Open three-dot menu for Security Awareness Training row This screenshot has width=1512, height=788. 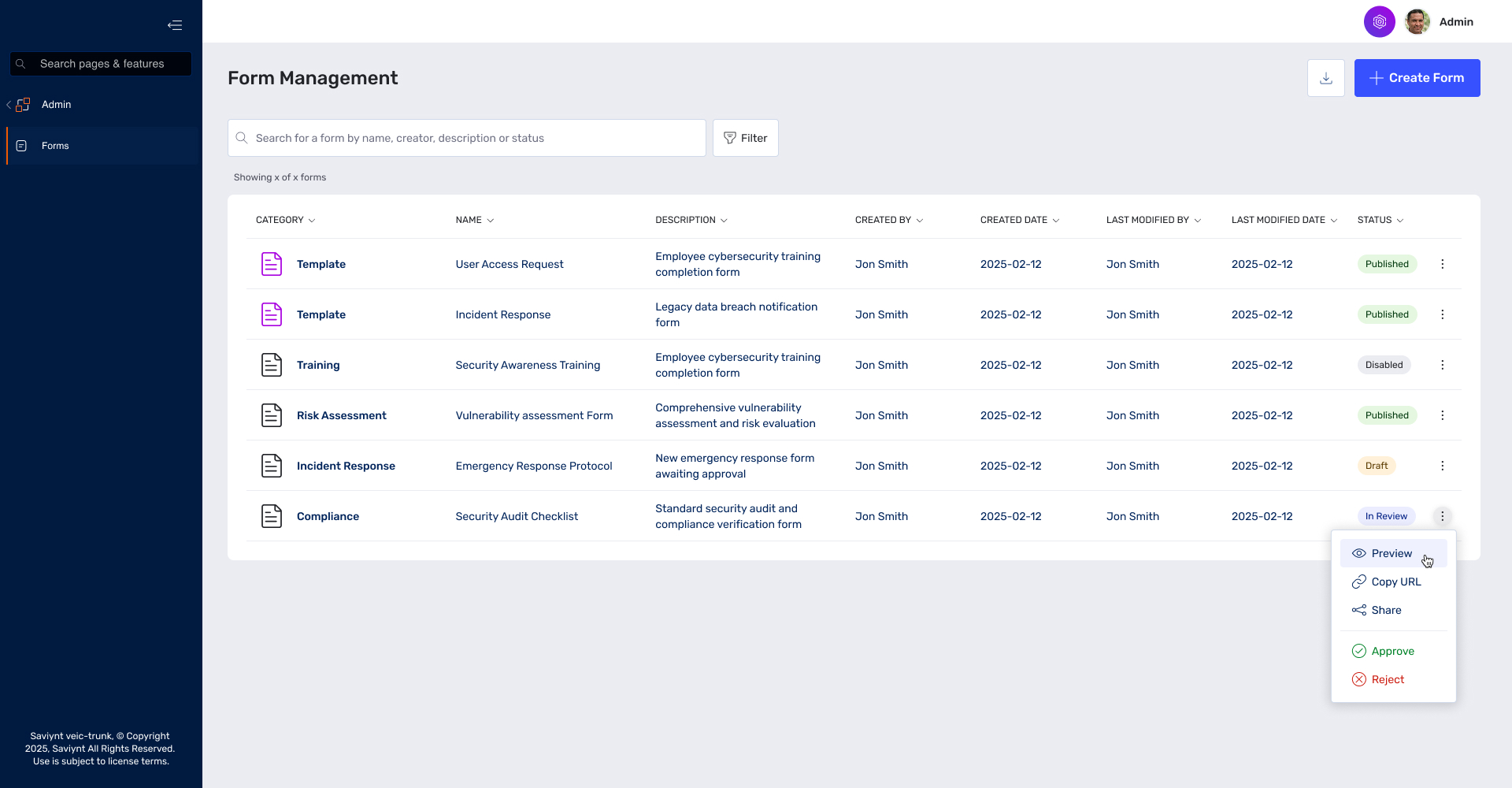point(1442,365)
